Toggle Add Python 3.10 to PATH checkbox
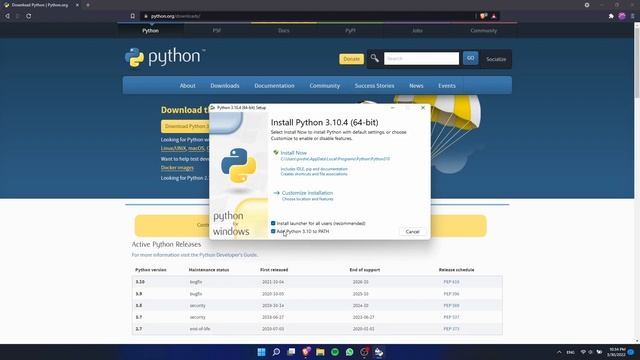This screenshot has height=360, width=640. point(273,231)
